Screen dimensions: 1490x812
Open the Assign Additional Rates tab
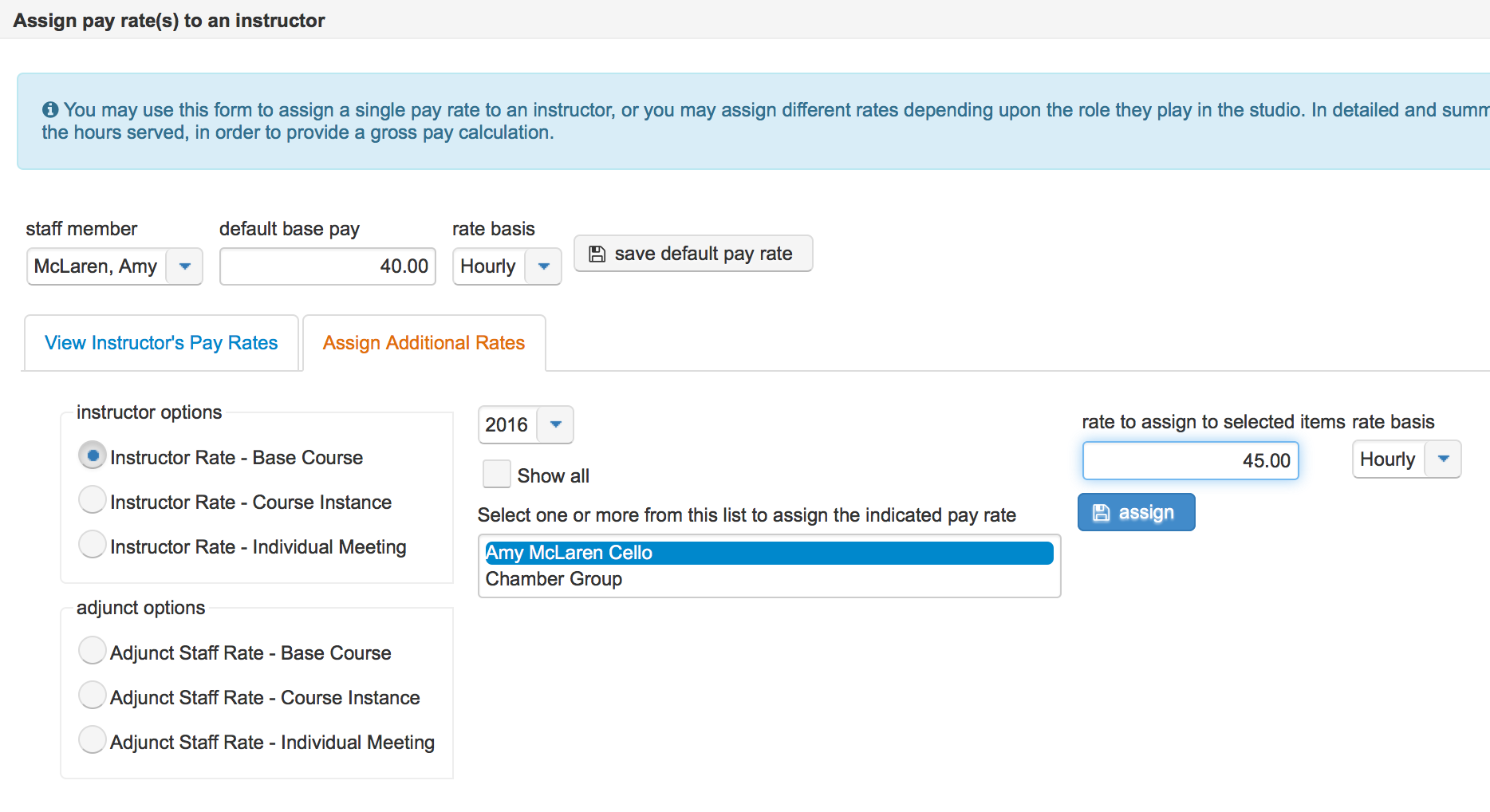tap(424, 343)
